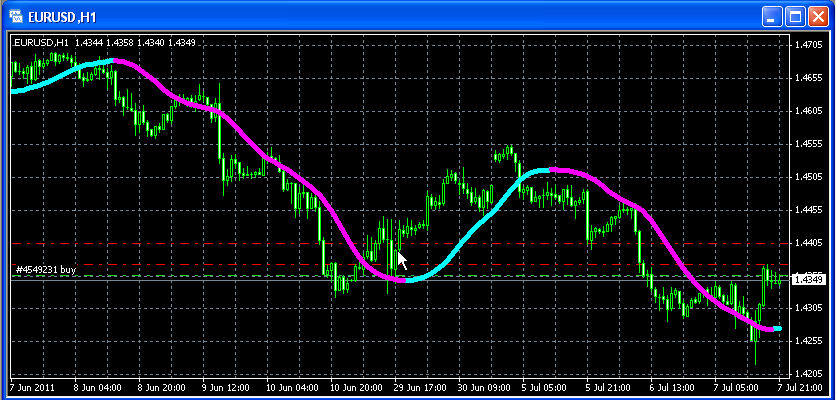
Task: Close the EURUSD,H1 chart window
Action: 817,16
